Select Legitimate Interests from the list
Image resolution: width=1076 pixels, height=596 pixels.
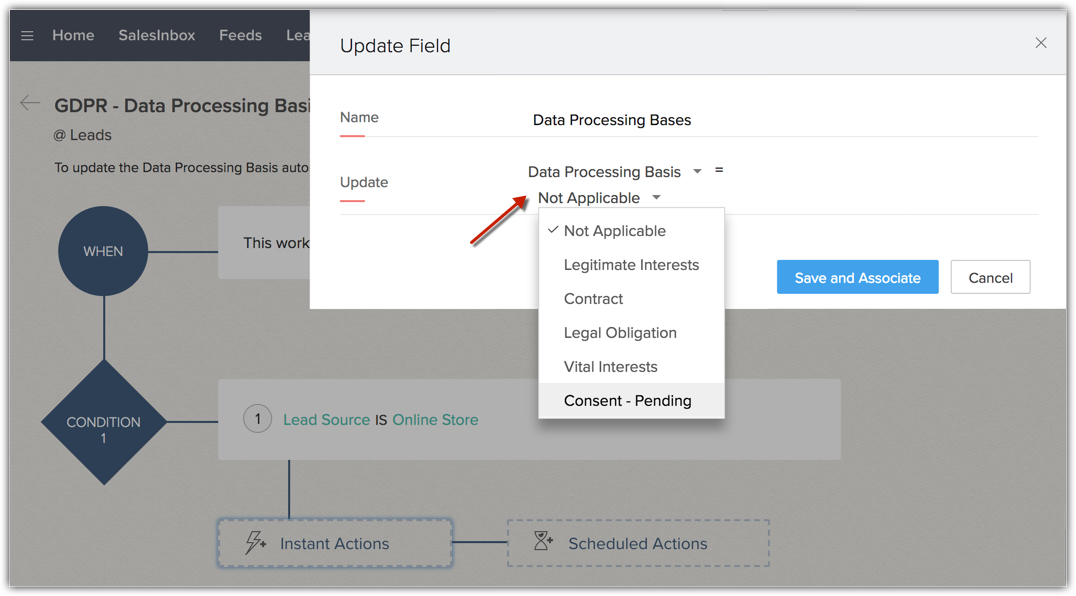[631, 265]
